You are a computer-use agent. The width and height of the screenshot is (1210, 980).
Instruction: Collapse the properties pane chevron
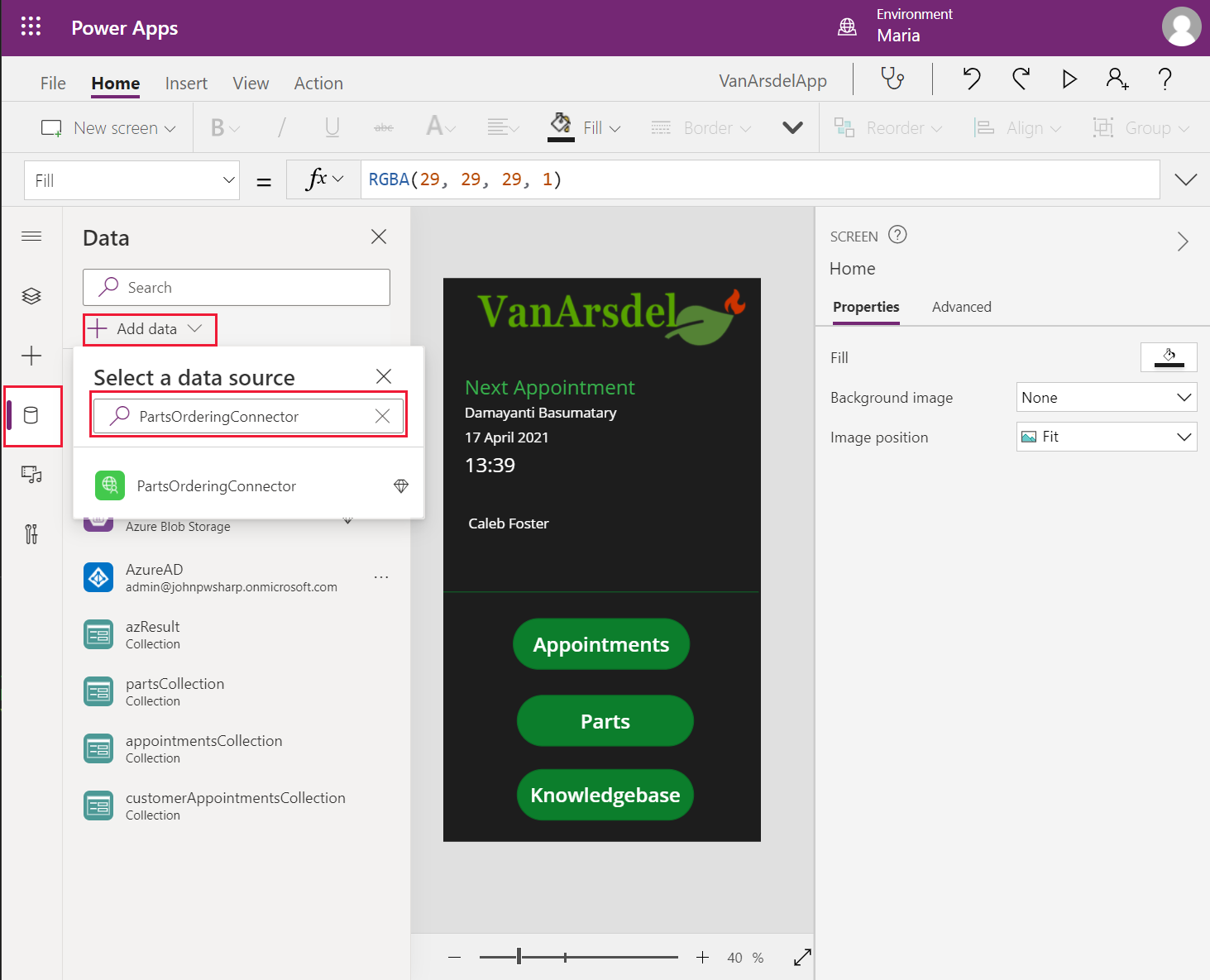1183,241
